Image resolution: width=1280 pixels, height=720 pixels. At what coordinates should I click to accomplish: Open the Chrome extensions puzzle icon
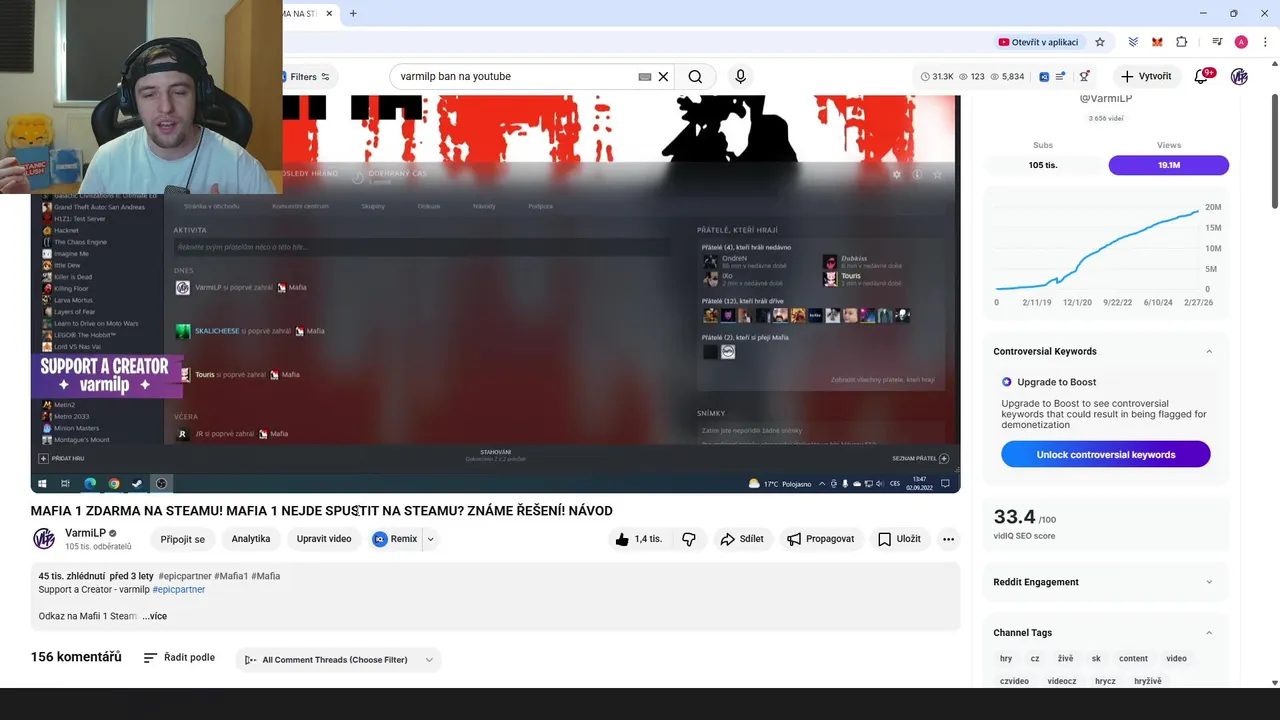[x=1182, y=42]
